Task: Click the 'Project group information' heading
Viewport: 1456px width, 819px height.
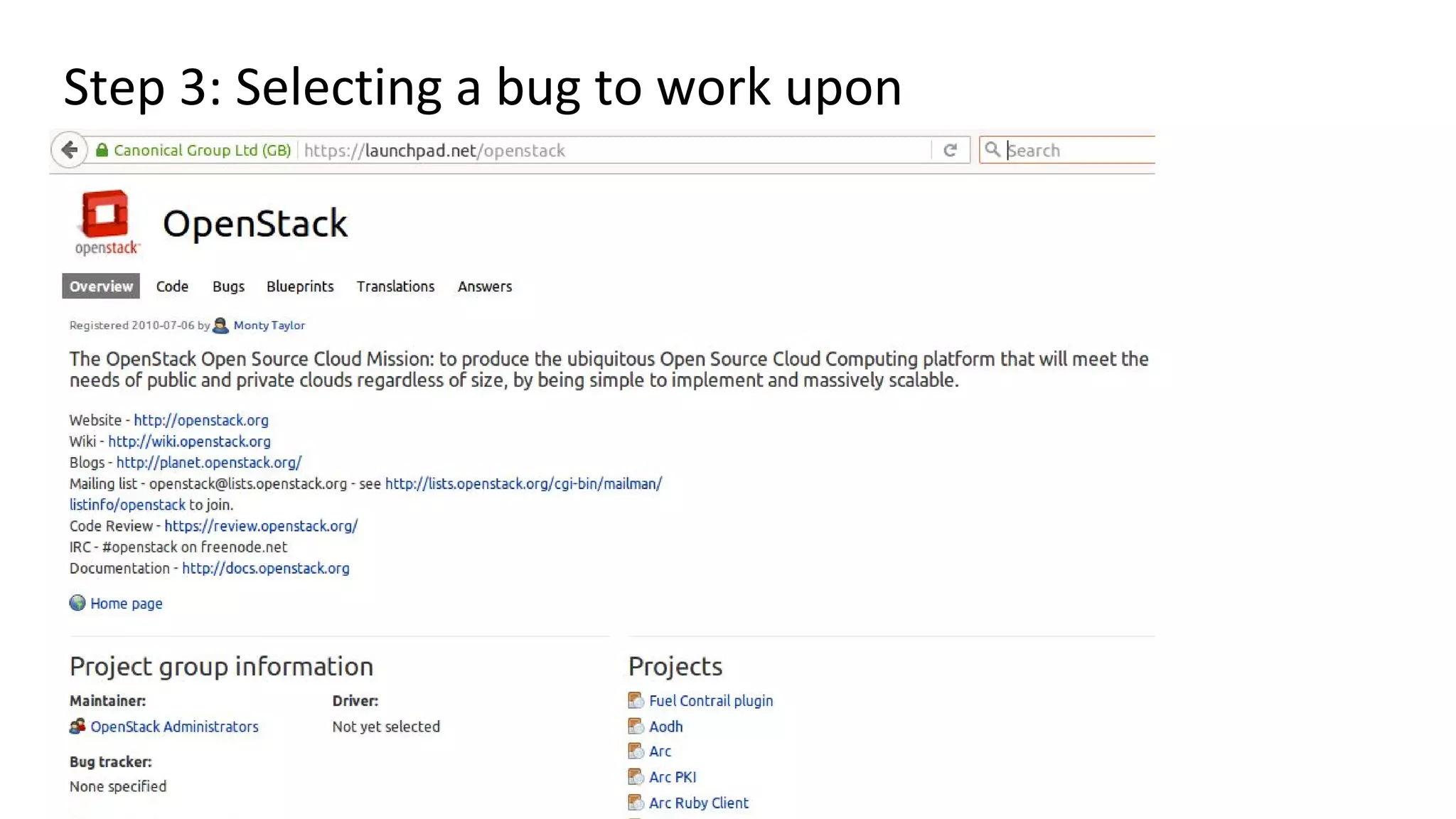Action: [x=221, y=667]
